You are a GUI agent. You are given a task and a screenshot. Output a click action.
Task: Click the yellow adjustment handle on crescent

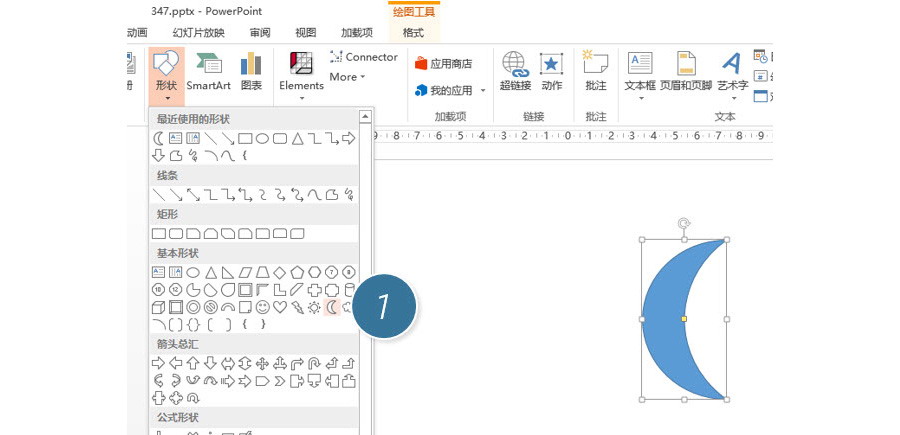(684, 319)
